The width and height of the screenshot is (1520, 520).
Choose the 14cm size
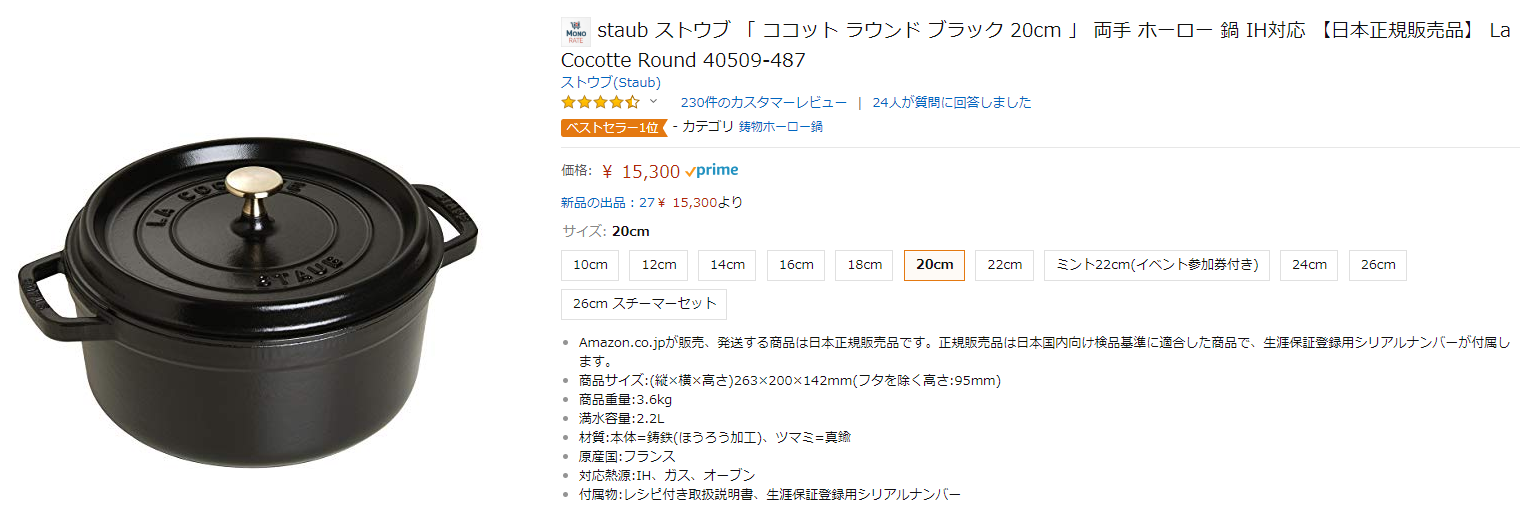click(x=727, y=265)
